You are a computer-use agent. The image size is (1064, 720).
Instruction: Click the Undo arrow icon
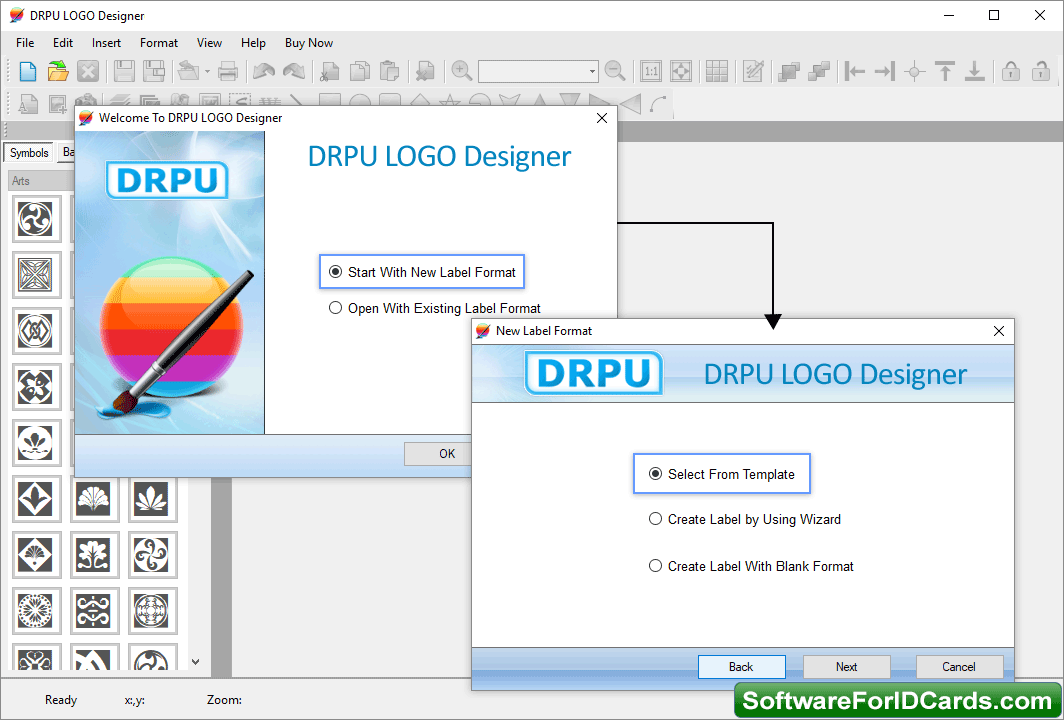[x=264, y=71]
